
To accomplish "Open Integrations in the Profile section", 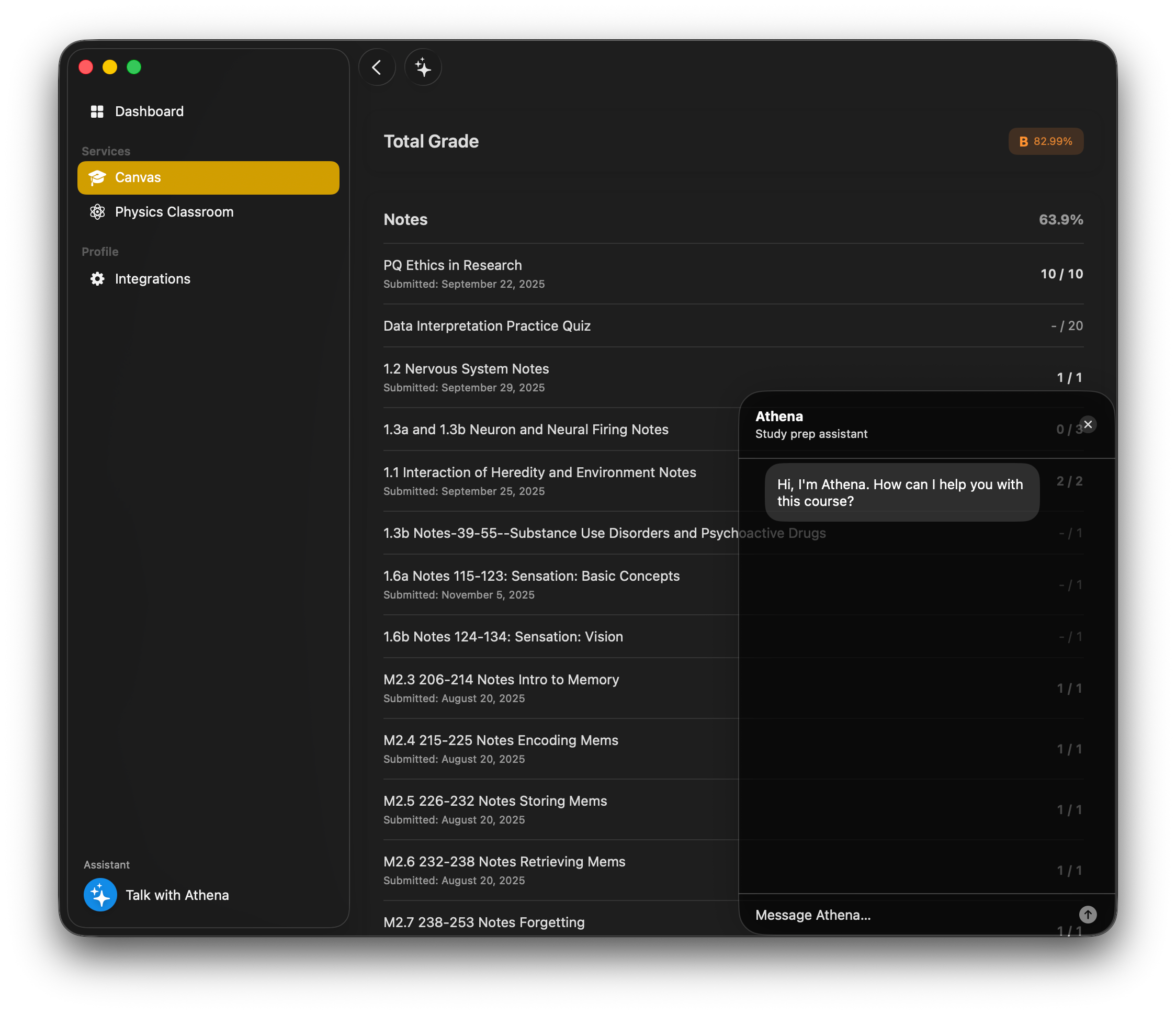I will (x=153, y=279).
